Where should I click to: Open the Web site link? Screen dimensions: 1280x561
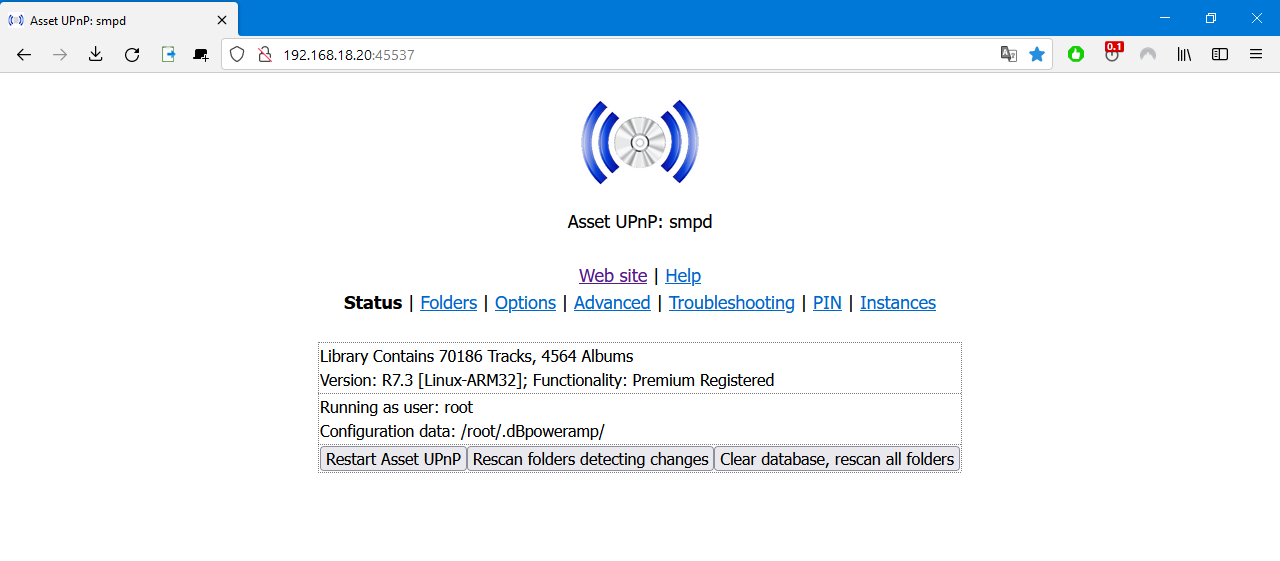[x=613, y=276]
